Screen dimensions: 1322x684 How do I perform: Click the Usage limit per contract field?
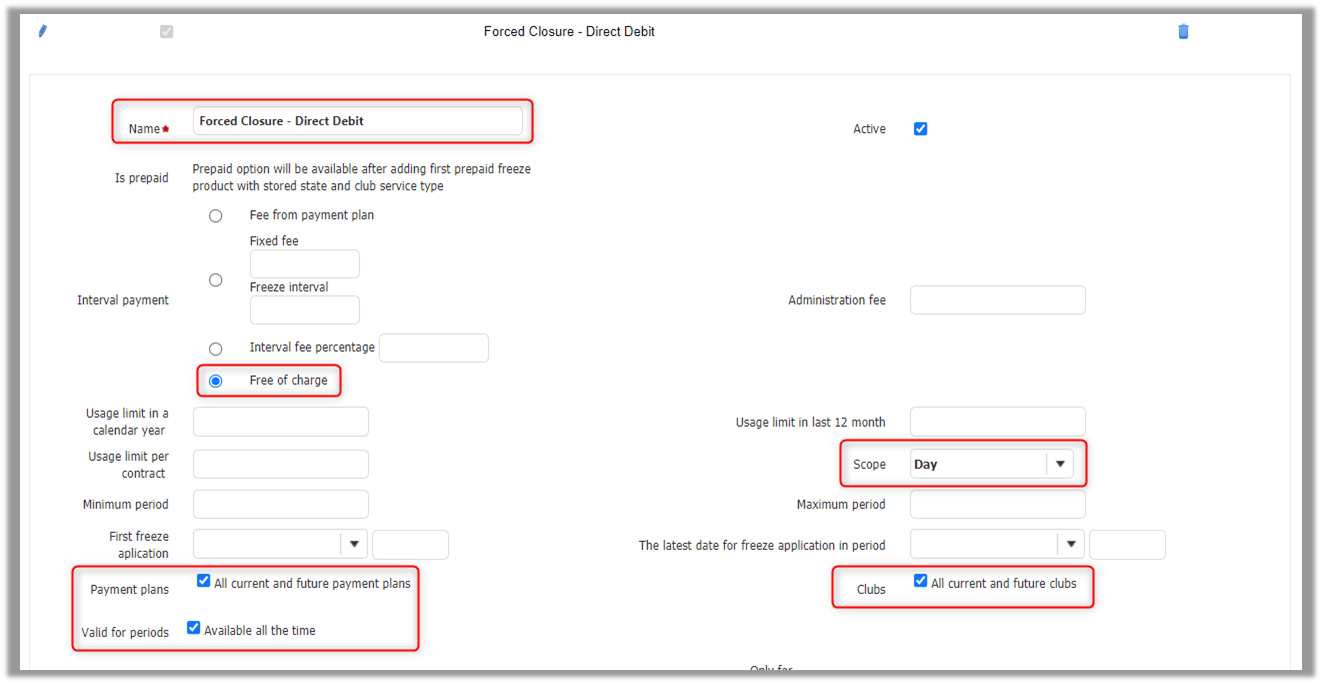(280, 464)
